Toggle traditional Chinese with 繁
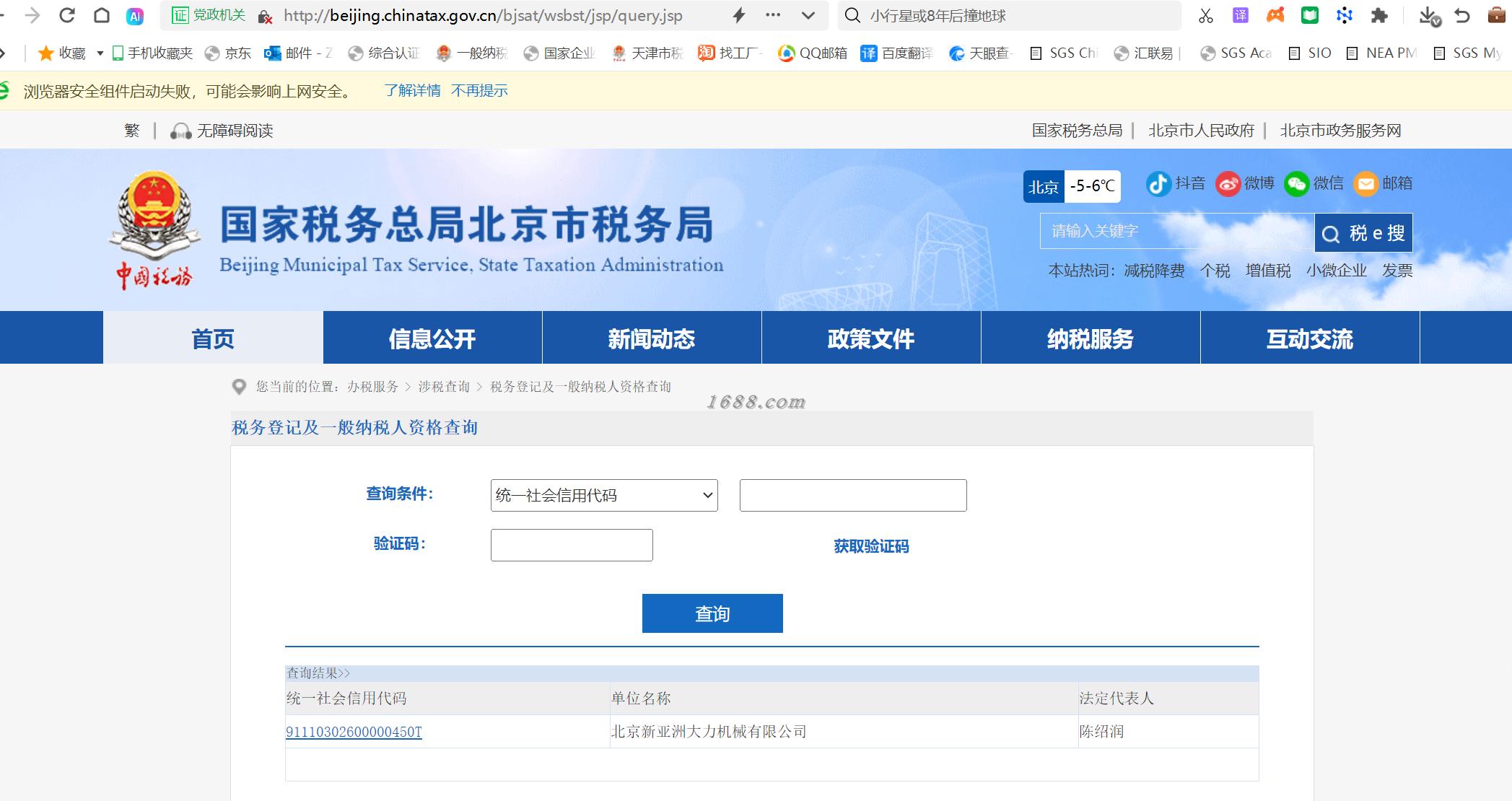Viewport: 1512px width, 801px height. [x=131, y=131]
